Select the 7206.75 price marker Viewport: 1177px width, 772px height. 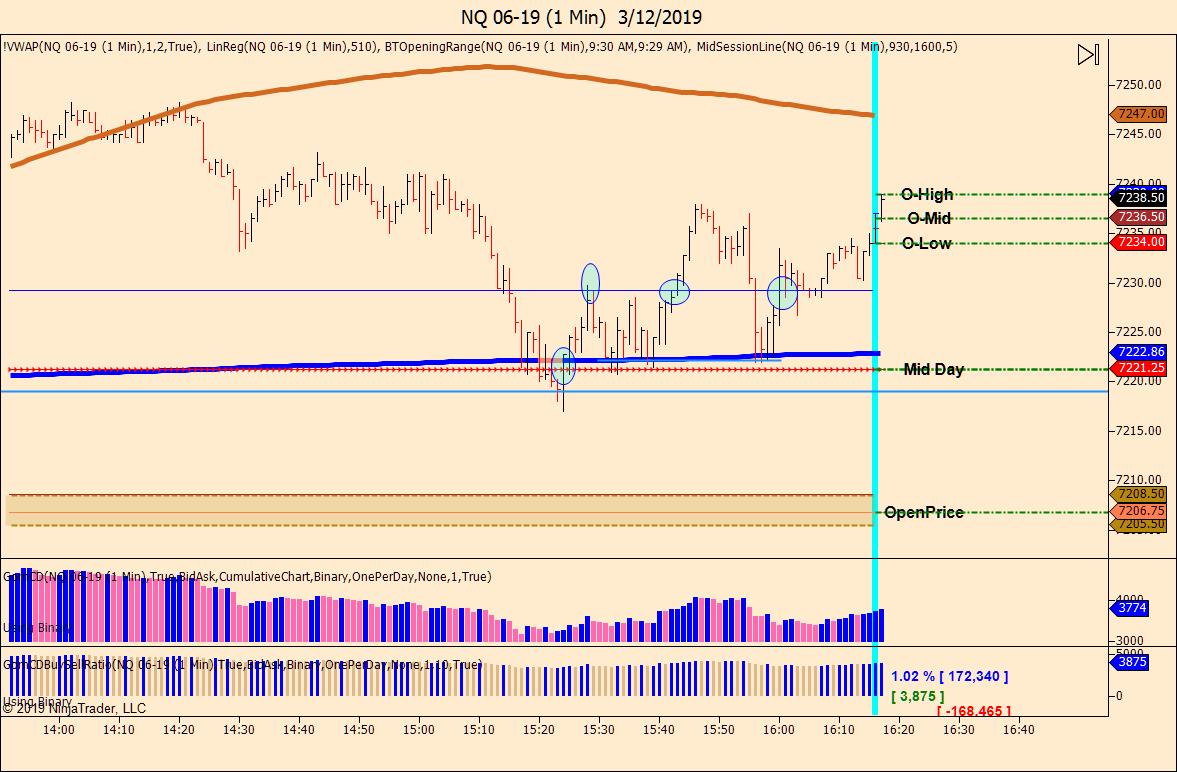point(1138,510)
